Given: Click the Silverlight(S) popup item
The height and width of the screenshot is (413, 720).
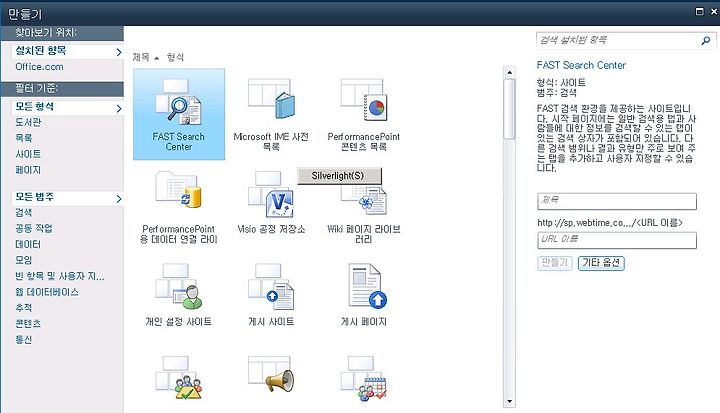Looking at the screenshot, I should (x=339, y=176).
